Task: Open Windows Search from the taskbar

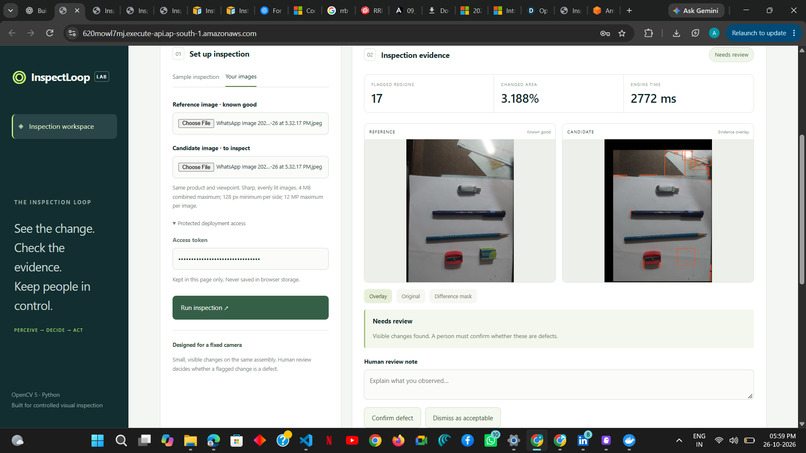Action: (121, 441)
